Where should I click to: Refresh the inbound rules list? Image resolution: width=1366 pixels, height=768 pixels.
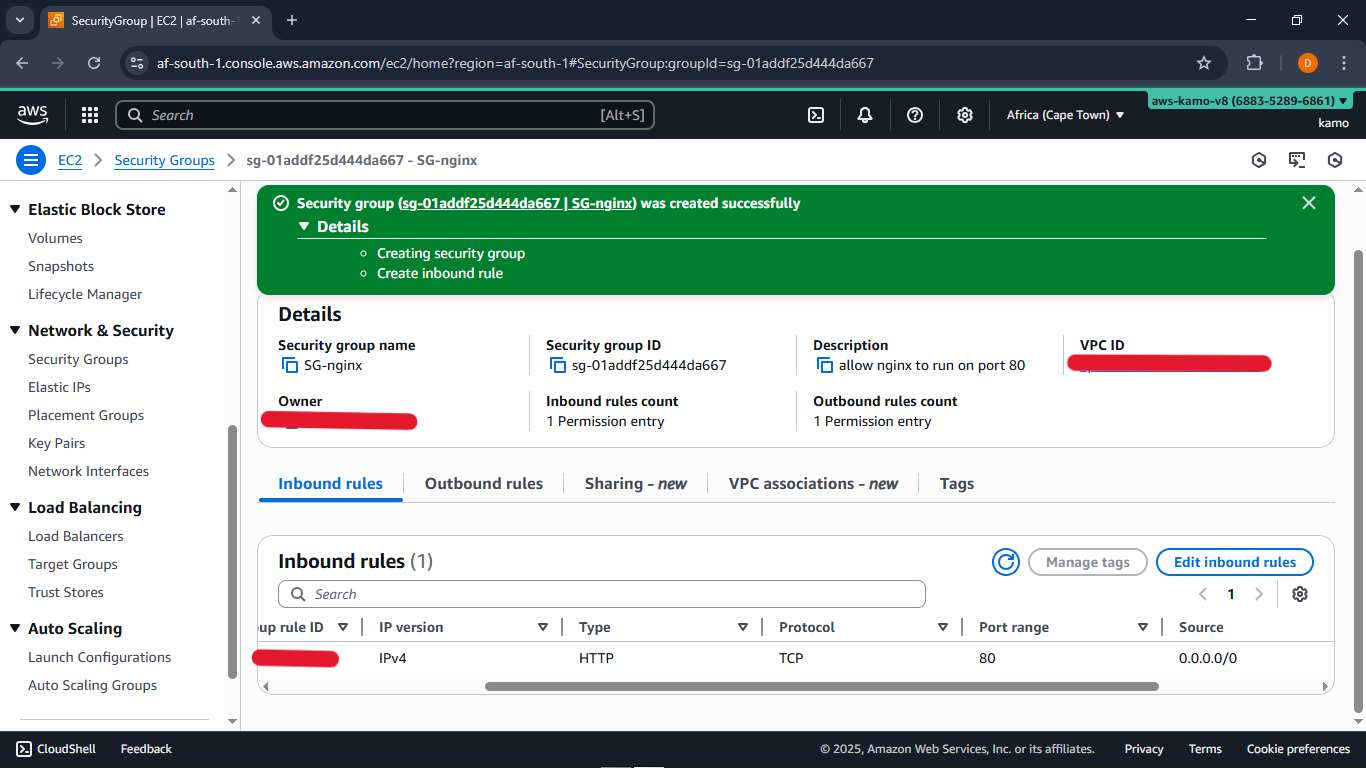click(1005, 562)
